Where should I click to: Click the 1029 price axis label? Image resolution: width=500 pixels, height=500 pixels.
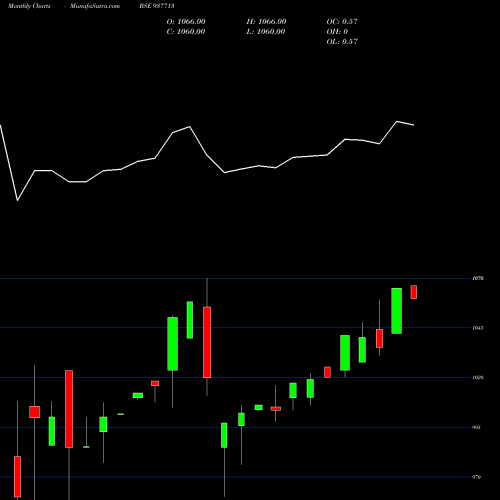[x=478, y=378]
